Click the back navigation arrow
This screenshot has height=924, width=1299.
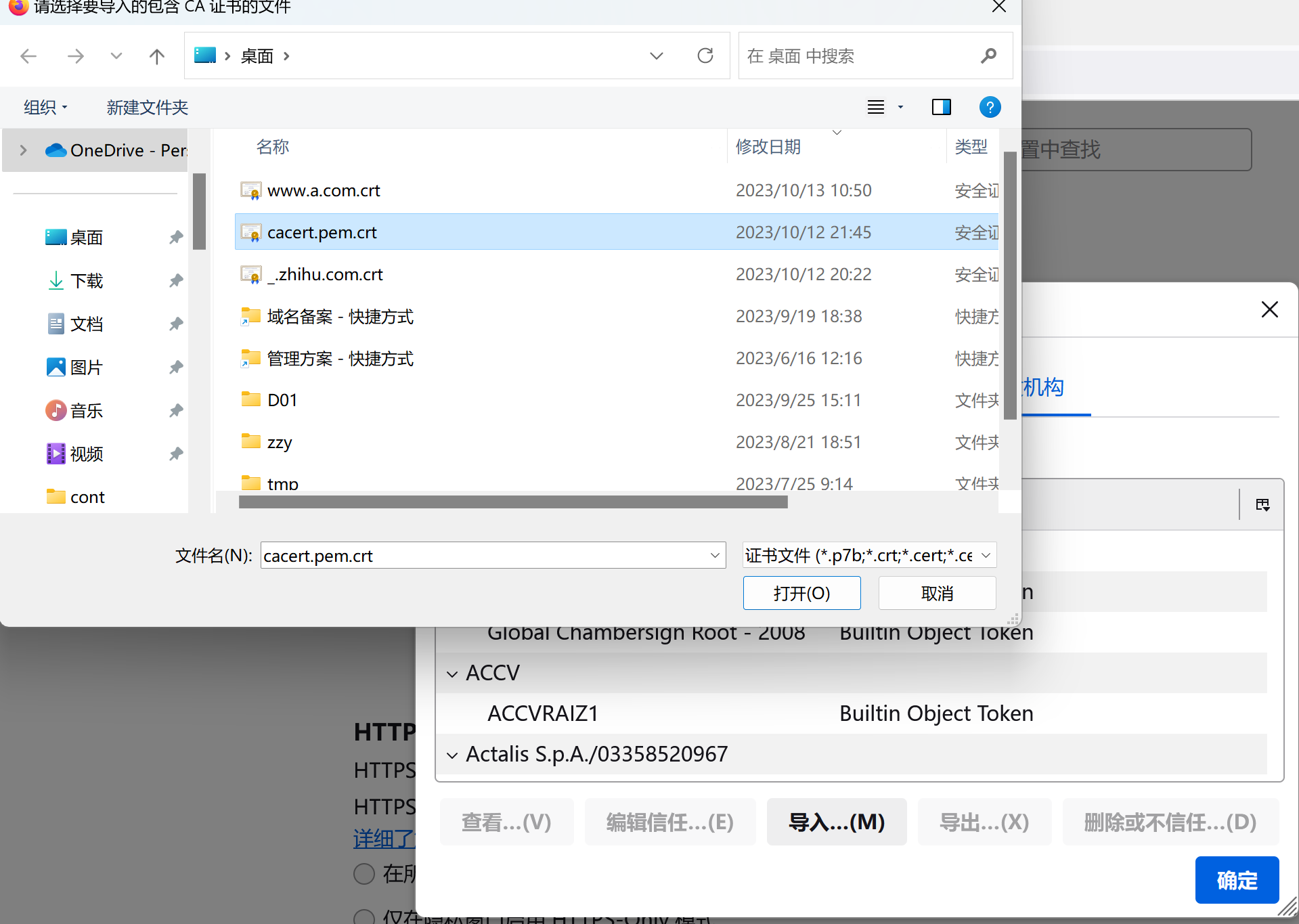pyautogui.click(x=28, y=56)
